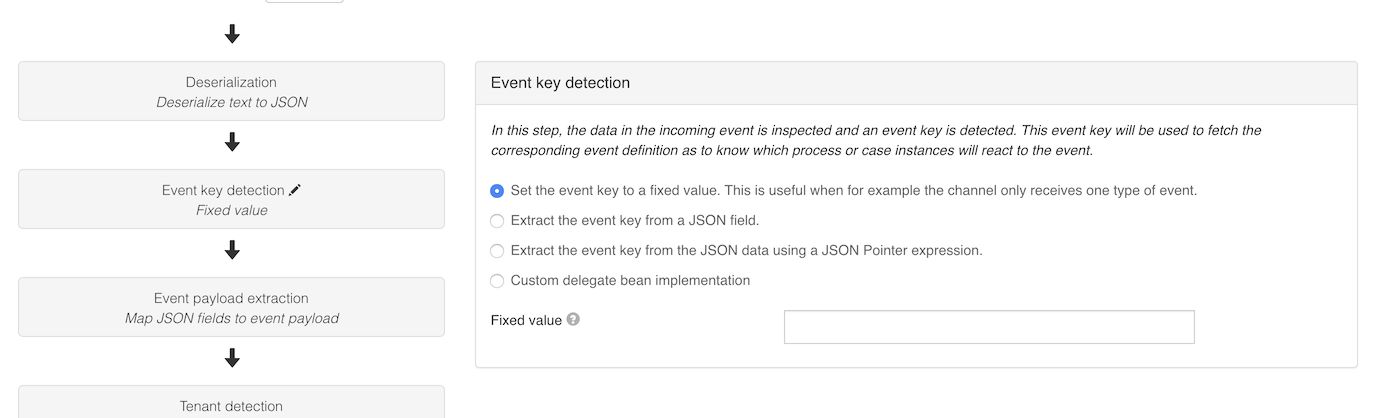Choose 'Extract the event key from a JSON field'
This screenshot has height=418, width=1377.
[x=497, y=221]
